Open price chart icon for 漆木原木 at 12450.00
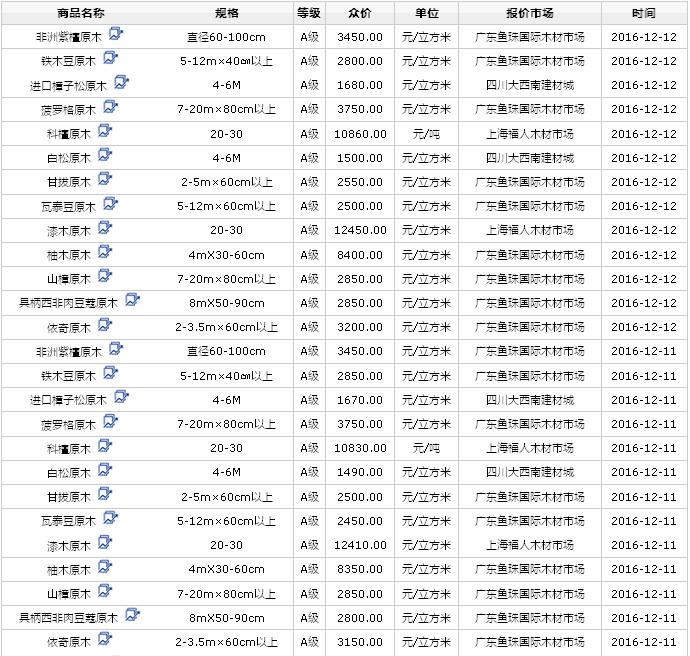690x656 pixels. [x=105, y=229]
